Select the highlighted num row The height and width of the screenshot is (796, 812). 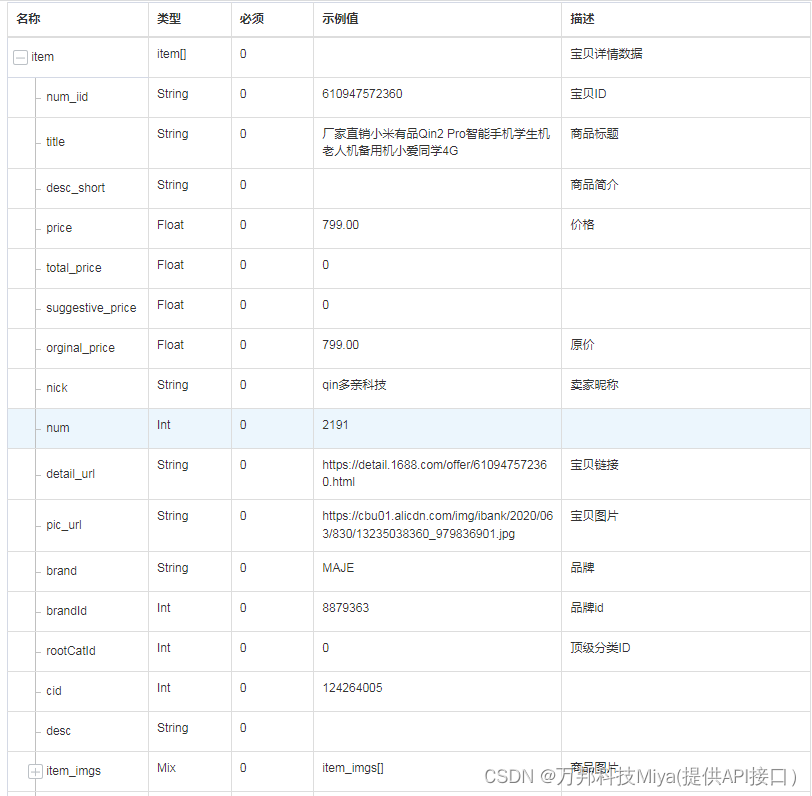(x=57, y=427)
